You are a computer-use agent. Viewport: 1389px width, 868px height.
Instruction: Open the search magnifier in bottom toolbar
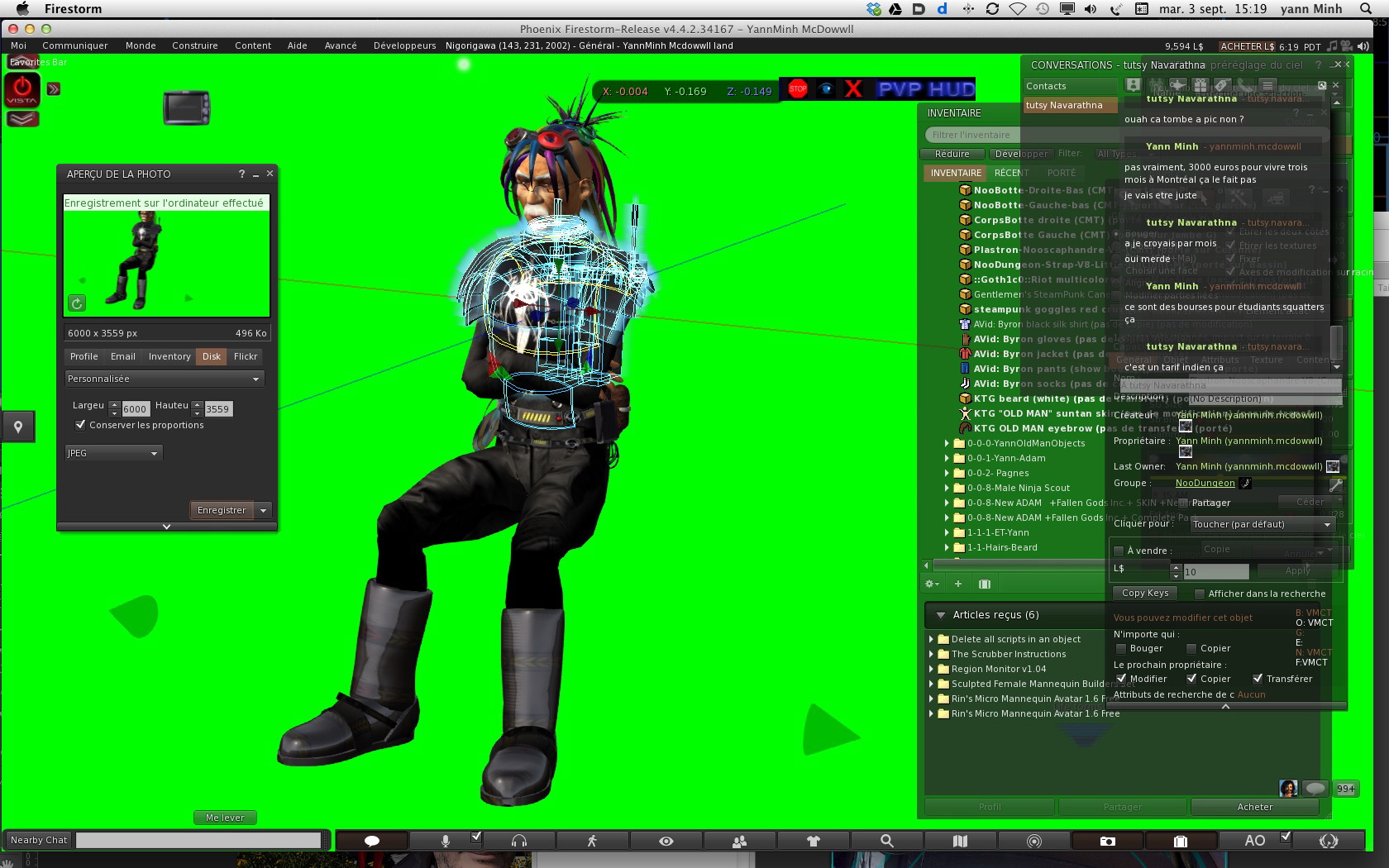886,841
